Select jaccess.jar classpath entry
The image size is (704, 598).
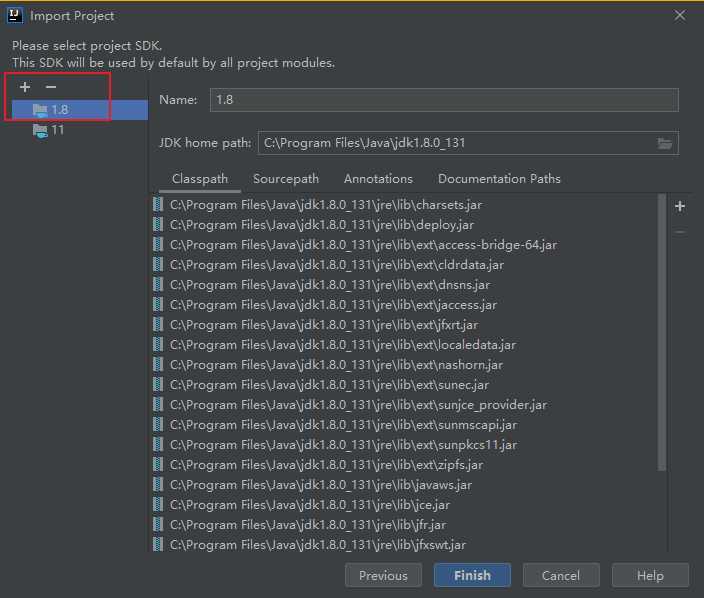pos(404,305)
